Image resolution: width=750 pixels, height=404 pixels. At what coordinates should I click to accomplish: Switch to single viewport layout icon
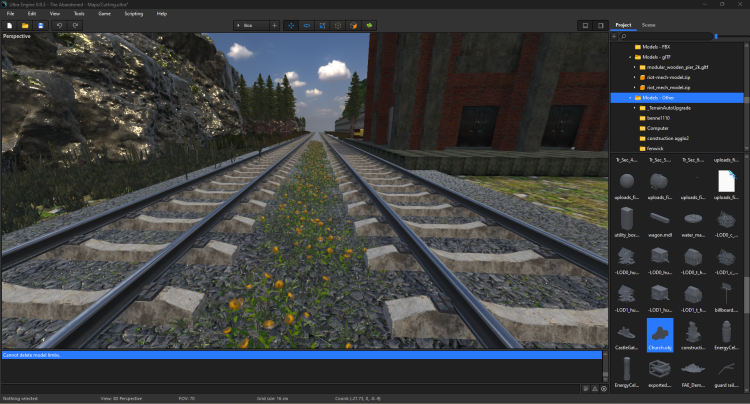coord(585,25)
